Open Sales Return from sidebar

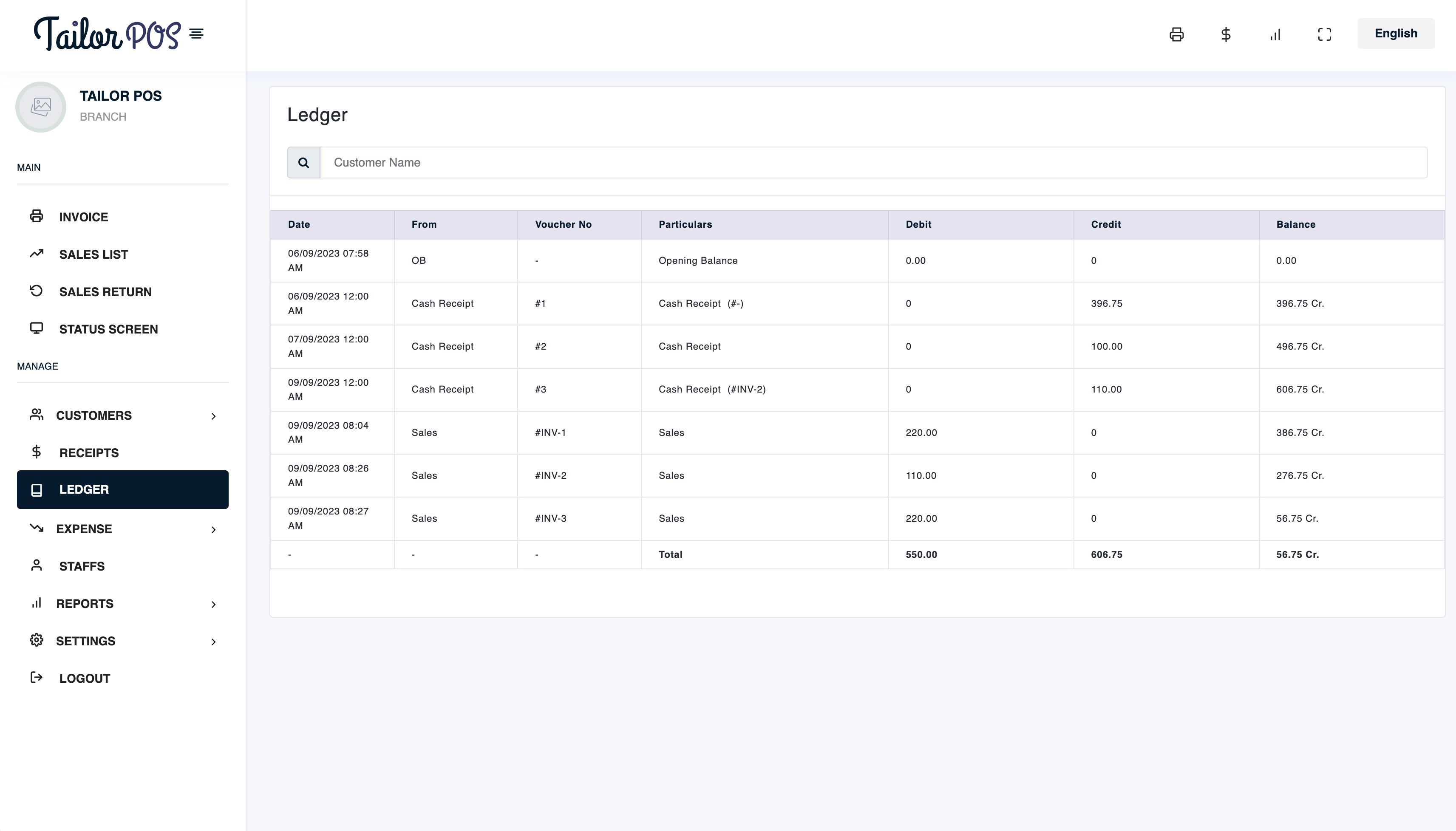click(105, 291)
